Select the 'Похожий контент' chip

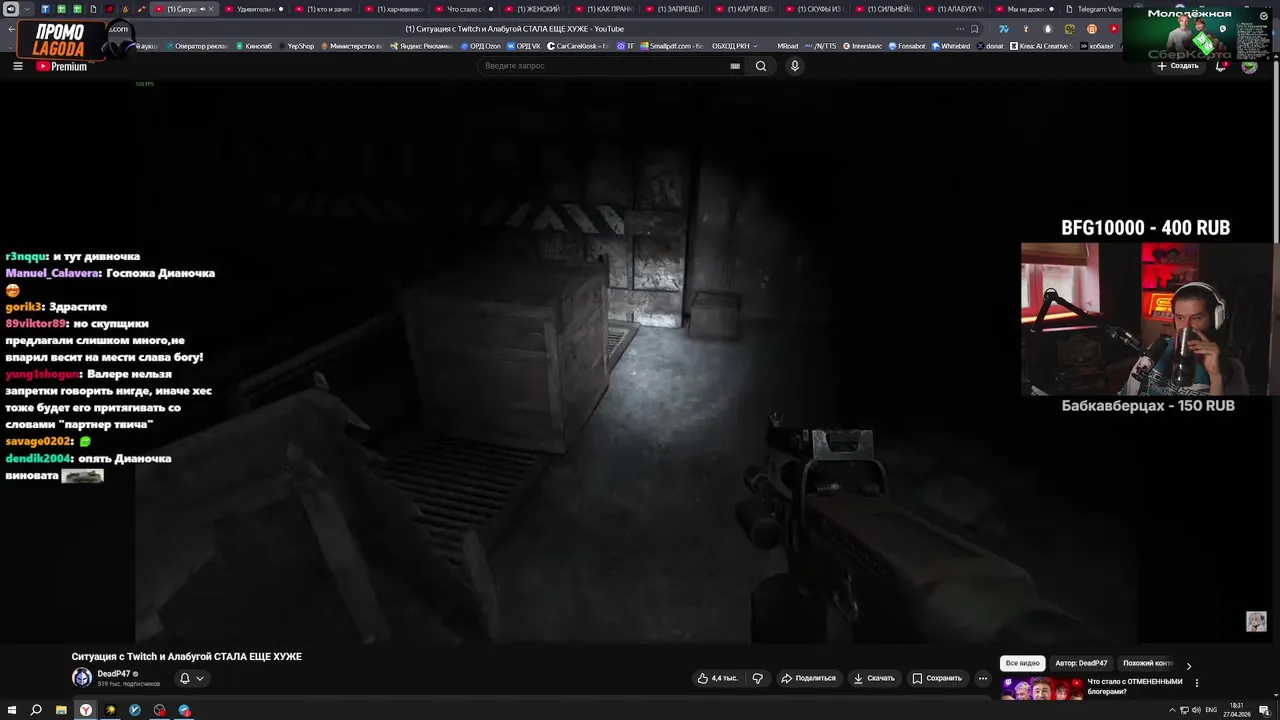pyautogui.click(x=1148, y=663)
